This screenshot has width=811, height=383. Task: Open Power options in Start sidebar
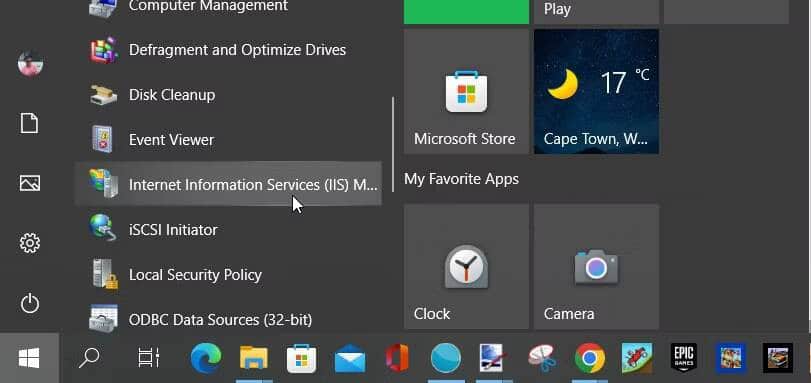click(x=29, y=303)
